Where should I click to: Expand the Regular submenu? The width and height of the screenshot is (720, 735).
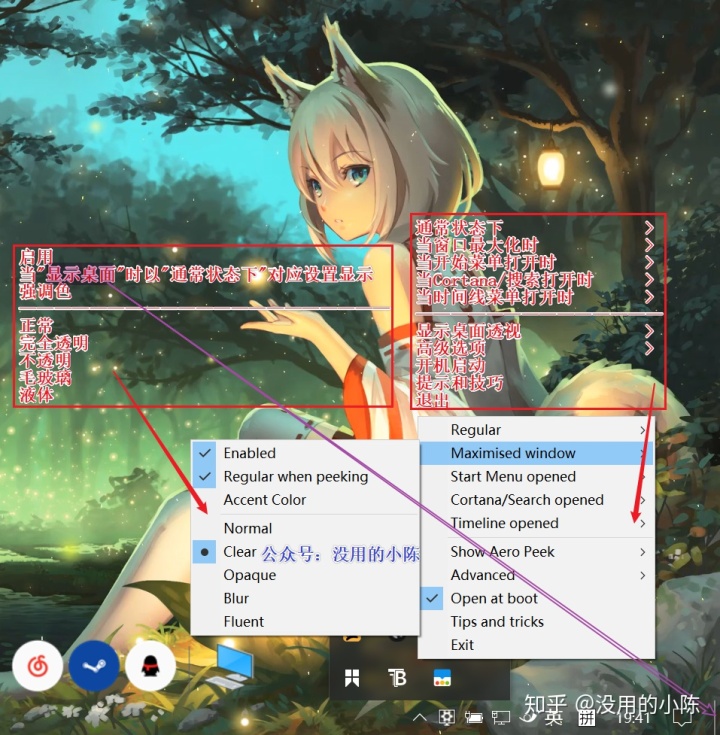536,430
